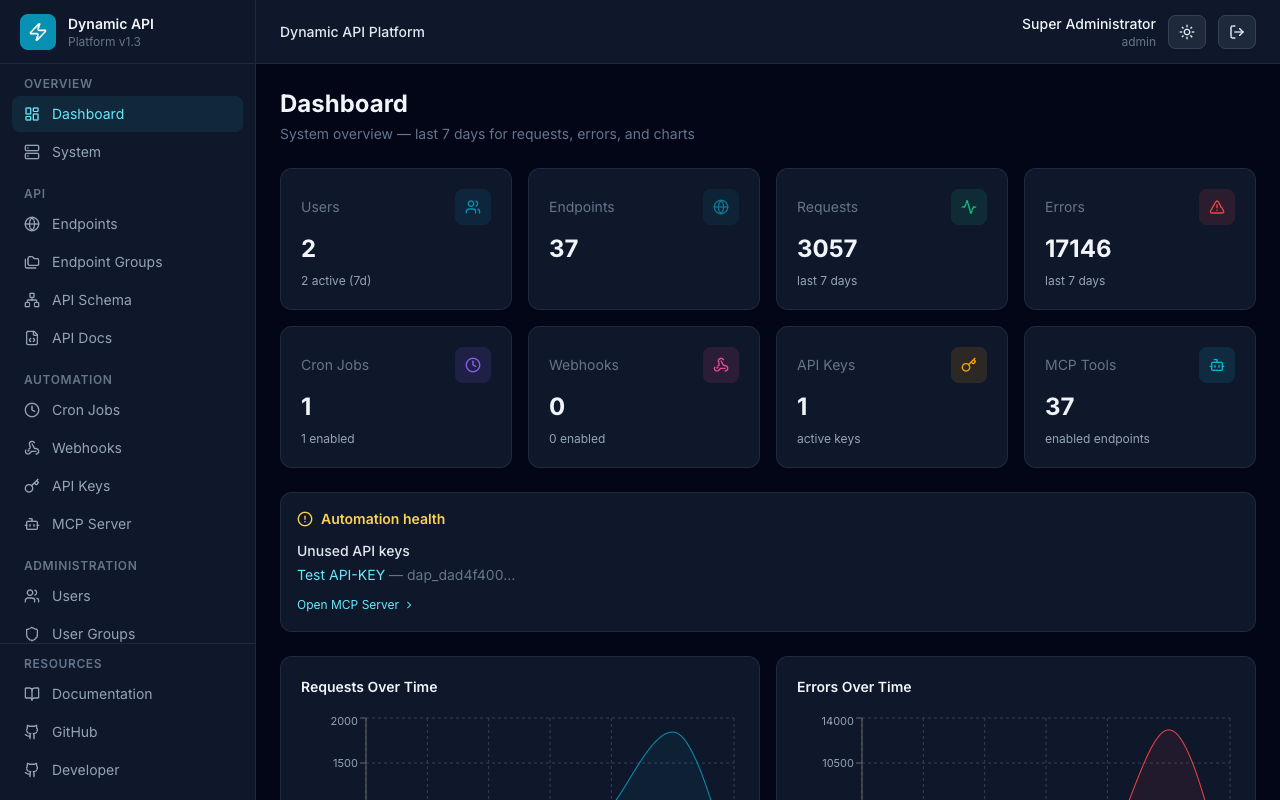This screenshot has height=800, width=1280.
Task: Open User Groups sidebar item
Action: 127,632
